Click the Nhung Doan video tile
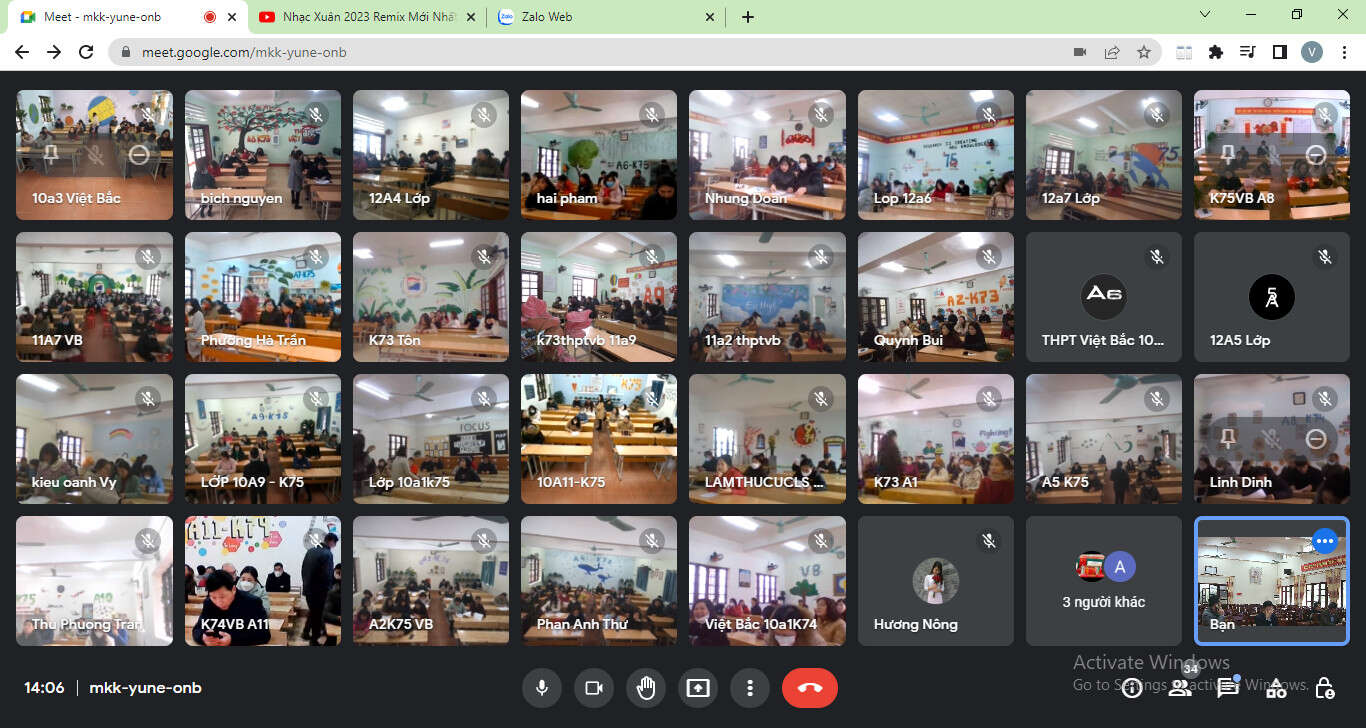1366x728 pixels. pos(767,155)
